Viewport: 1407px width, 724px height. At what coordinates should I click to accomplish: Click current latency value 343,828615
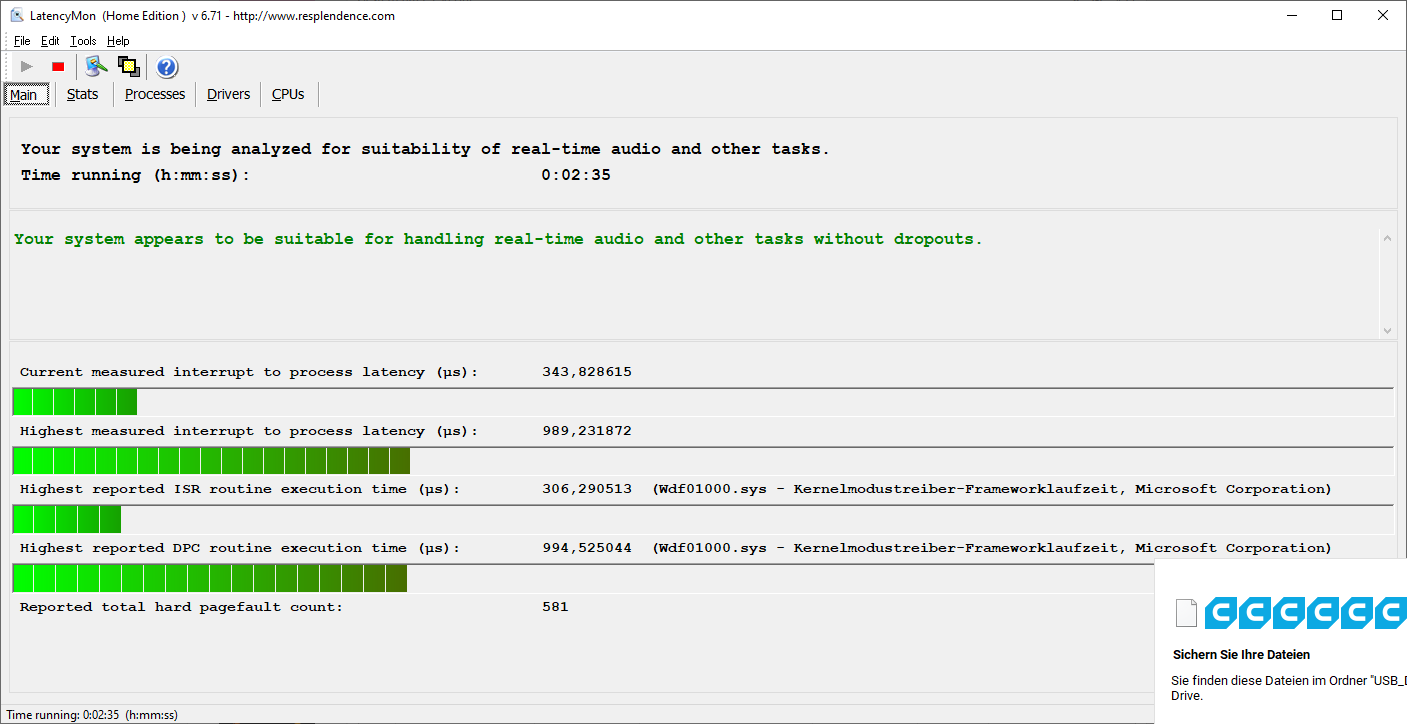click(587, 372)
